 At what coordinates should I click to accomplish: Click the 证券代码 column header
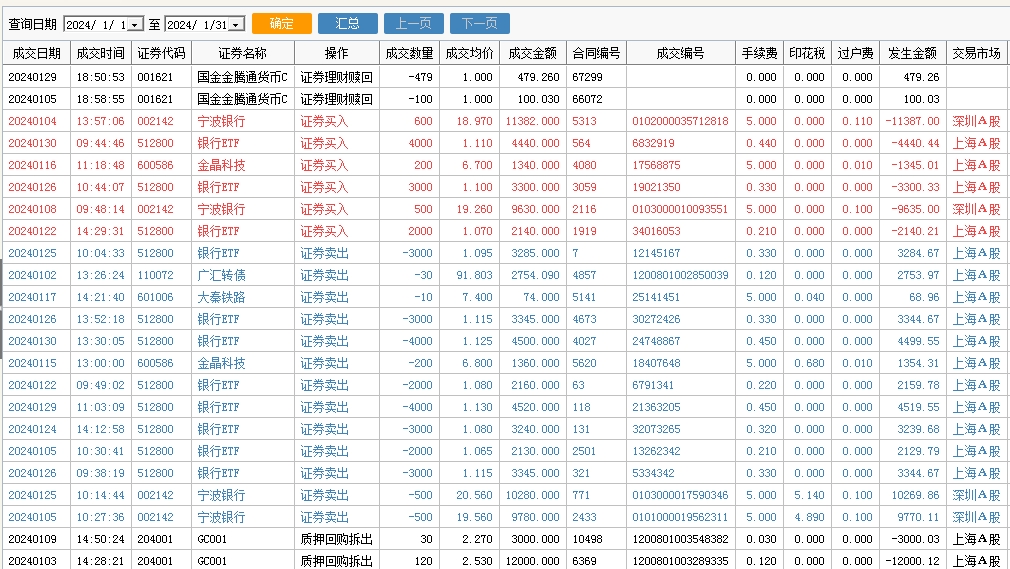pos(161,53)
